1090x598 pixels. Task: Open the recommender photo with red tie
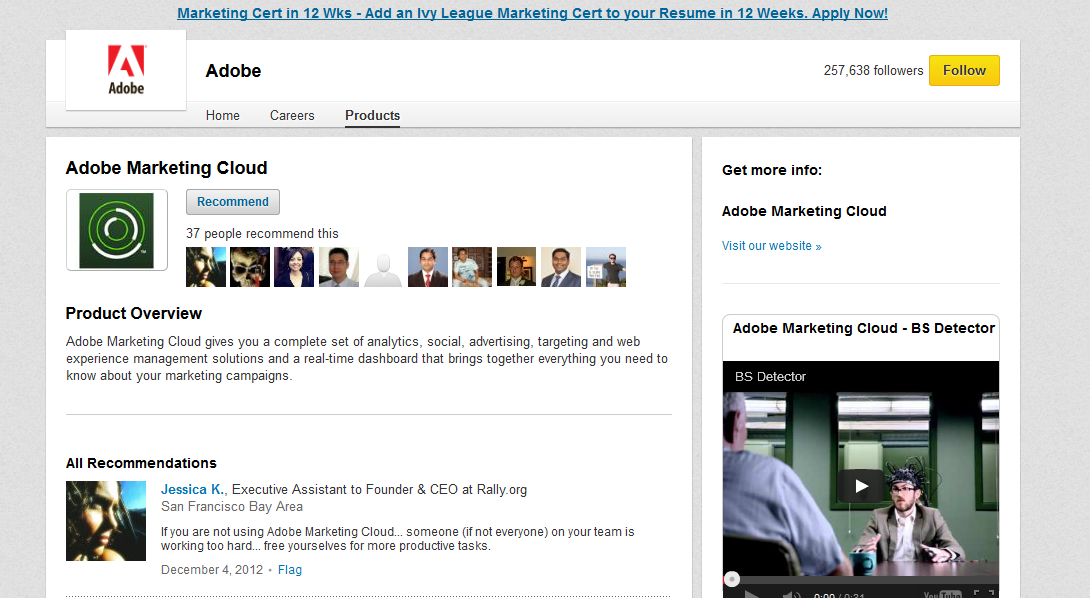[x=428, y=267]
